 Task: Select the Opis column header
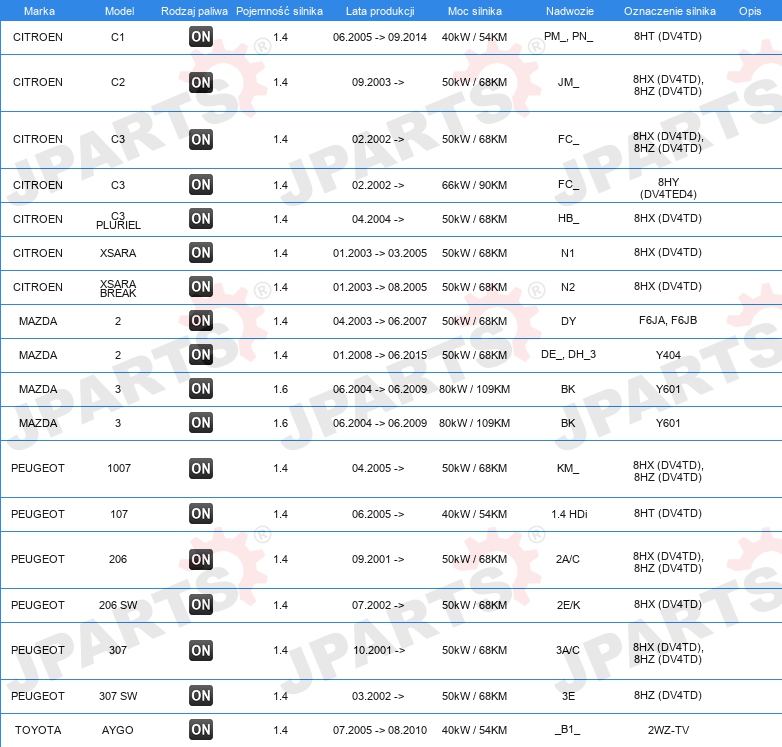750,11
